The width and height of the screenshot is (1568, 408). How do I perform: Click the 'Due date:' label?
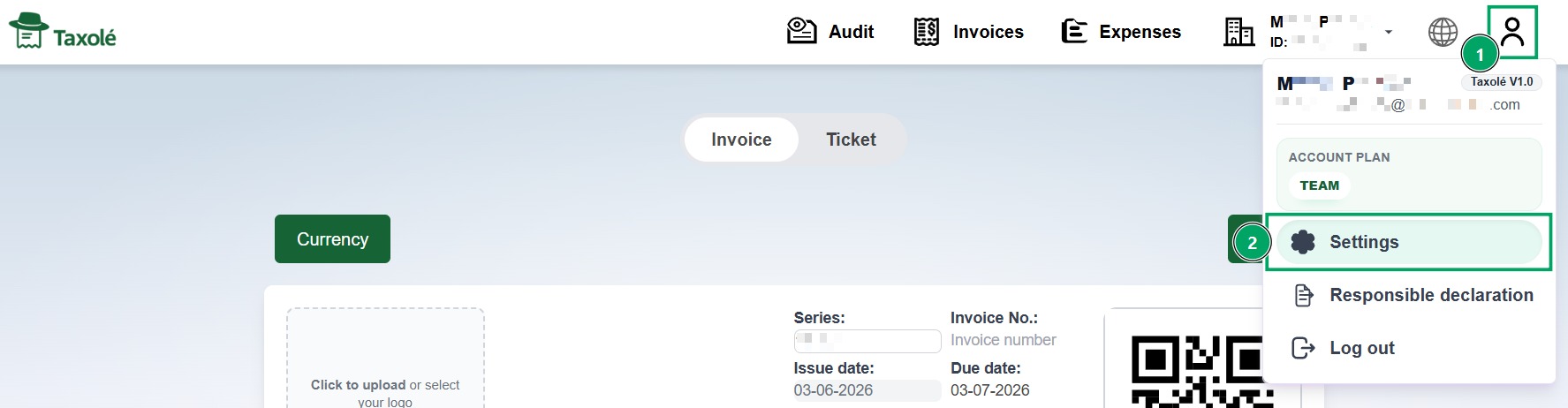(986, 368)
